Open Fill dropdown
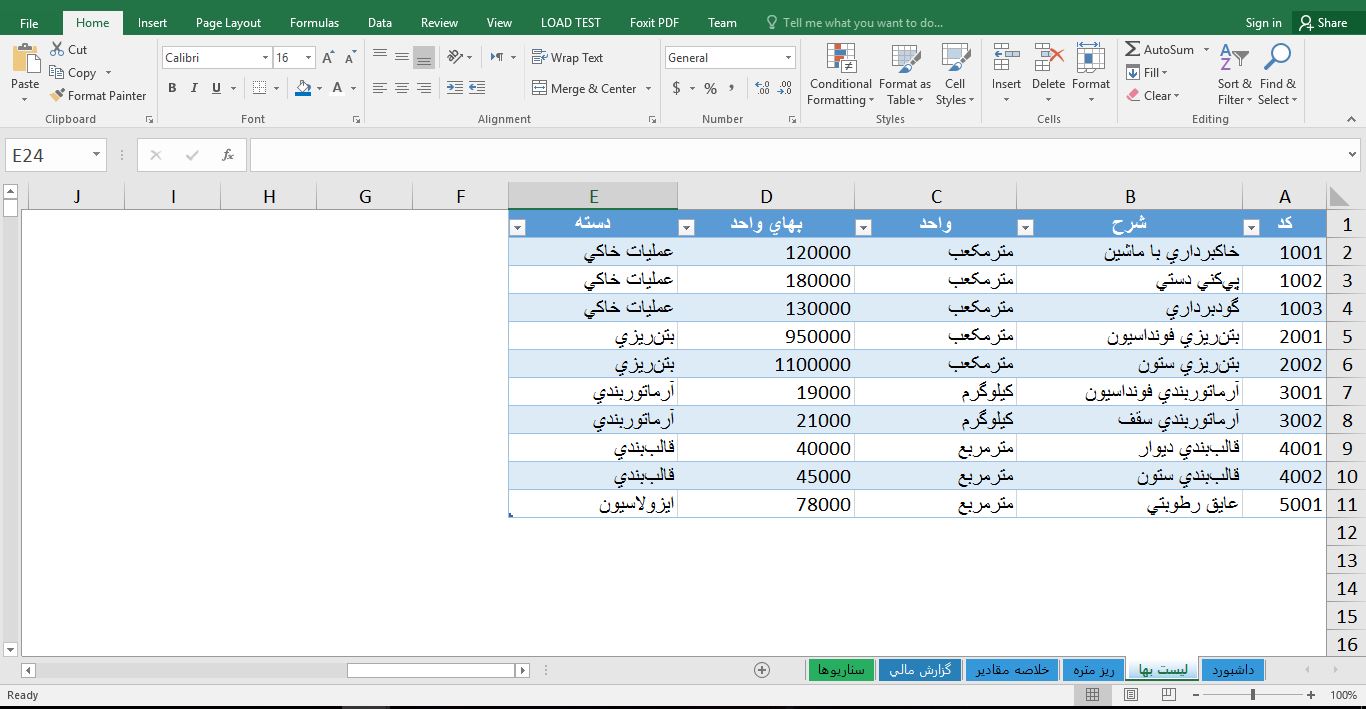Screen dimensions: 1366x709 click(1147, 72)
